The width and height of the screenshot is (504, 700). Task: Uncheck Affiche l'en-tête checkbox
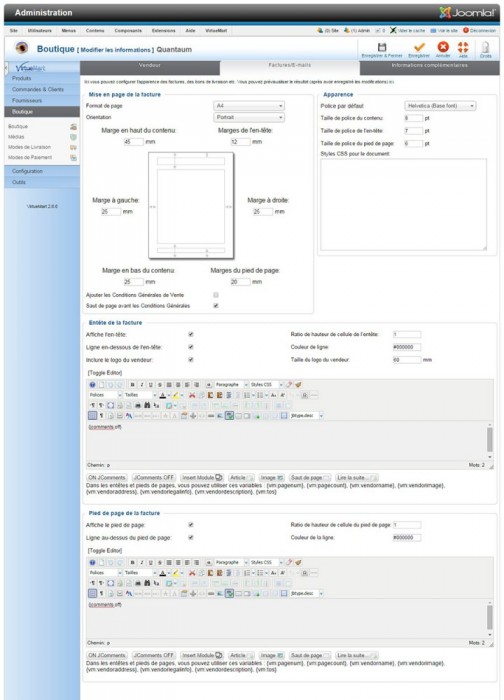[x=191, y=334]
